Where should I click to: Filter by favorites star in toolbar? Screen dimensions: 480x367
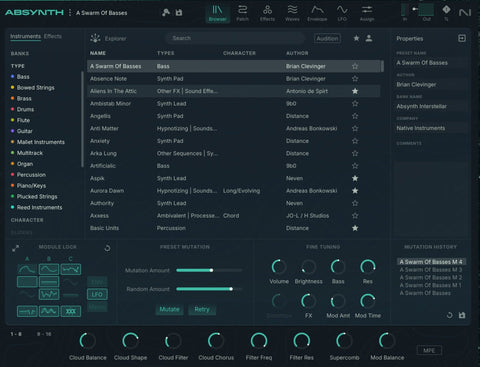tap(356, 38)
